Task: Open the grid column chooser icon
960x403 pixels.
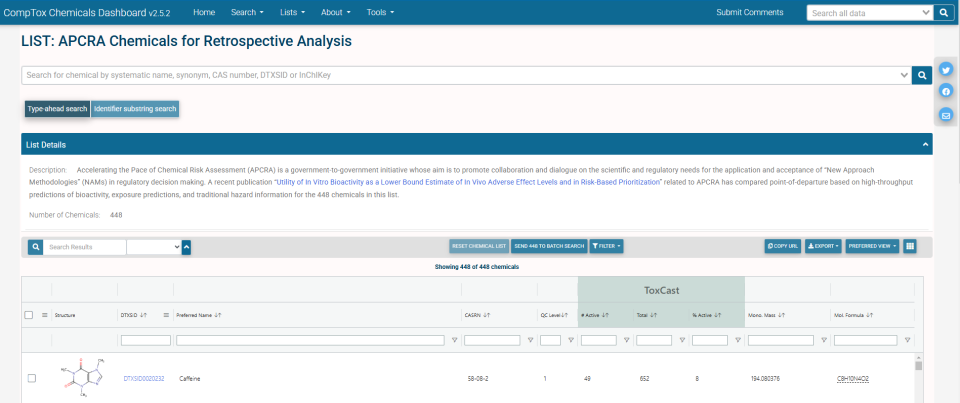Action: [910, 246]
